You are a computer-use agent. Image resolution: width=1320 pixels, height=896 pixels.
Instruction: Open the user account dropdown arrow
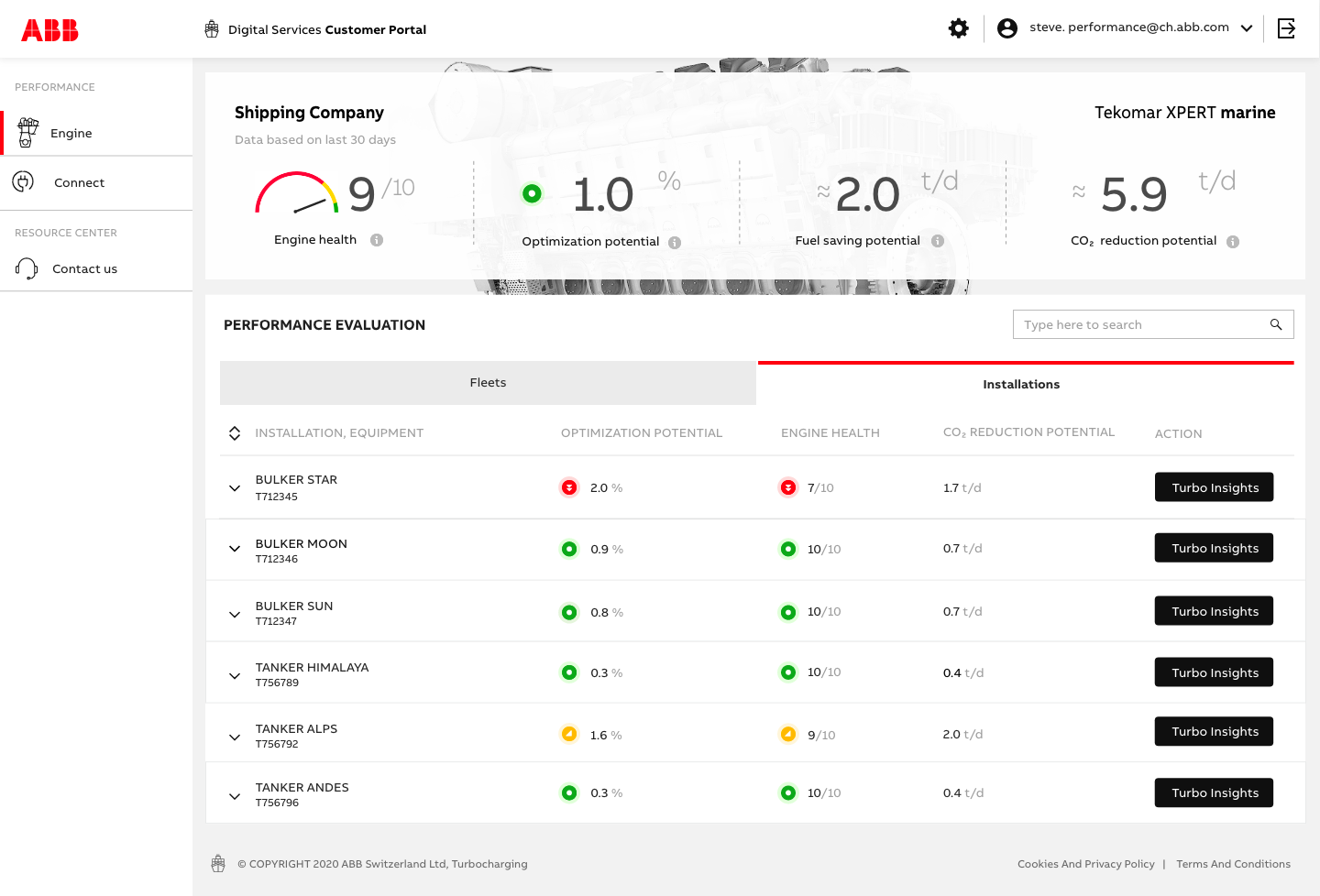point(1247,28)
